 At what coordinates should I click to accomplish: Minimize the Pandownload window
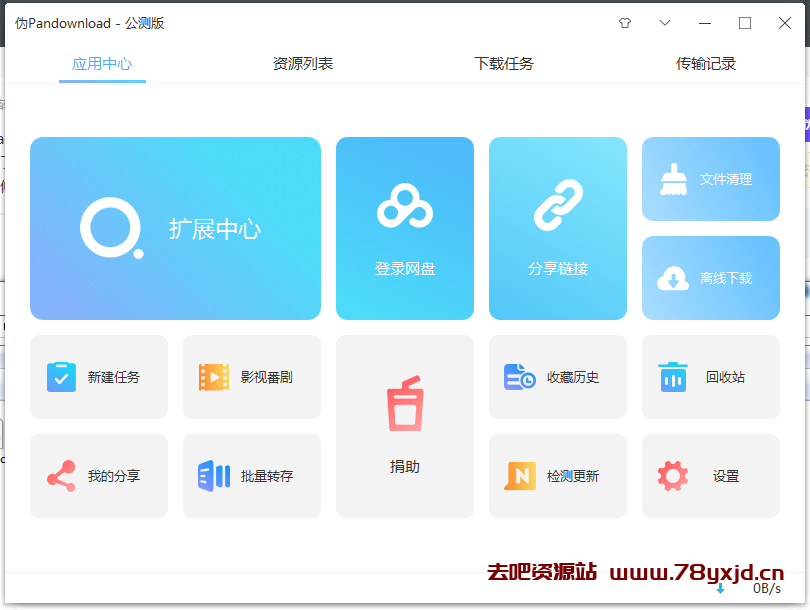[705, 23]
